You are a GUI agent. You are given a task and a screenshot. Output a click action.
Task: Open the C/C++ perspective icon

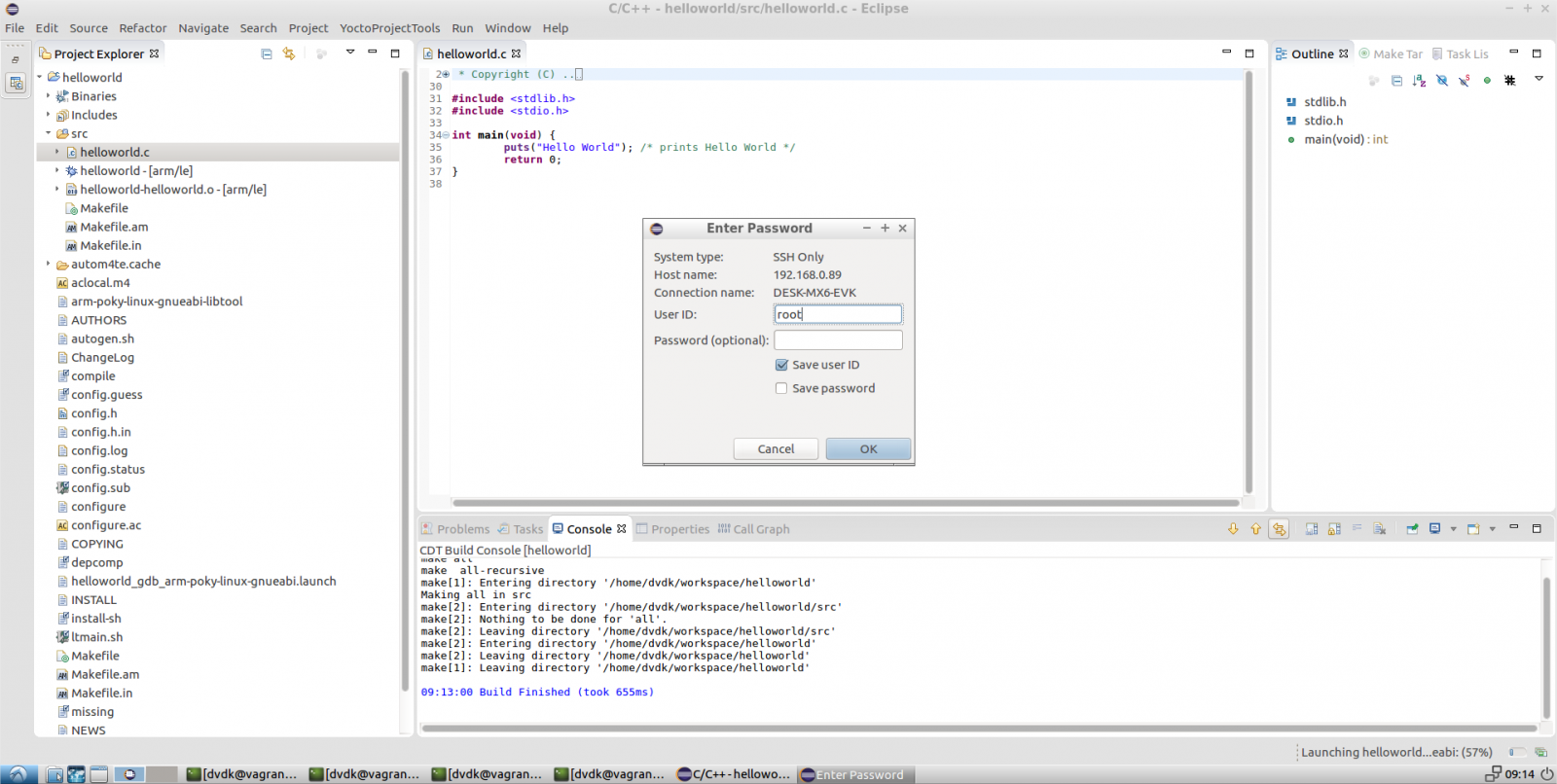16,84
